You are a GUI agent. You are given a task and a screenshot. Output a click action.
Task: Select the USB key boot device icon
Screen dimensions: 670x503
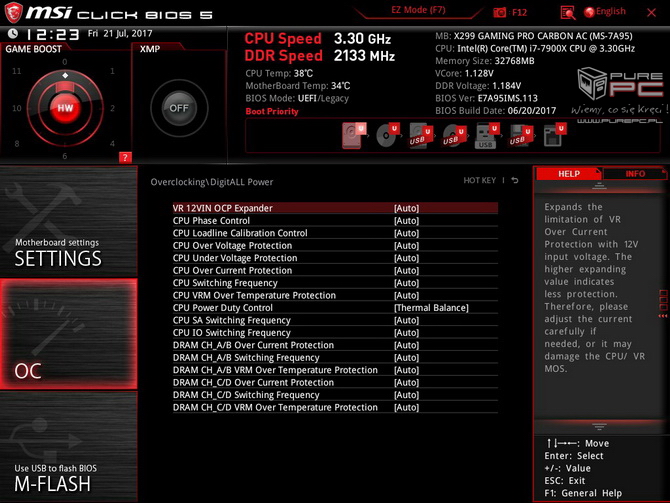tap(487, 136)
